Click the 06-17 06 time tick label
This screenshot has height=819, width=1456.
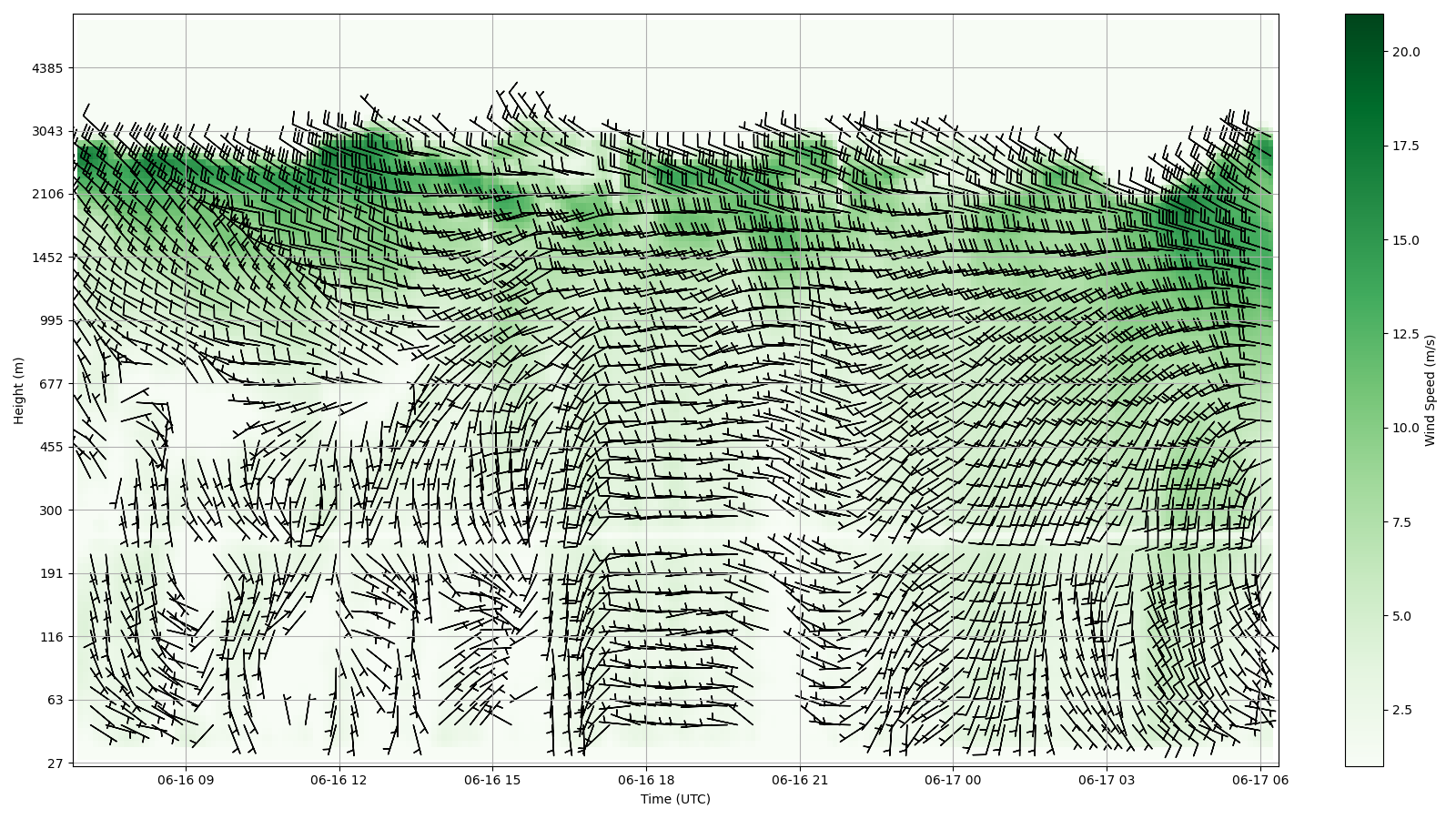pyautogui.click(x=1260, y=780)
